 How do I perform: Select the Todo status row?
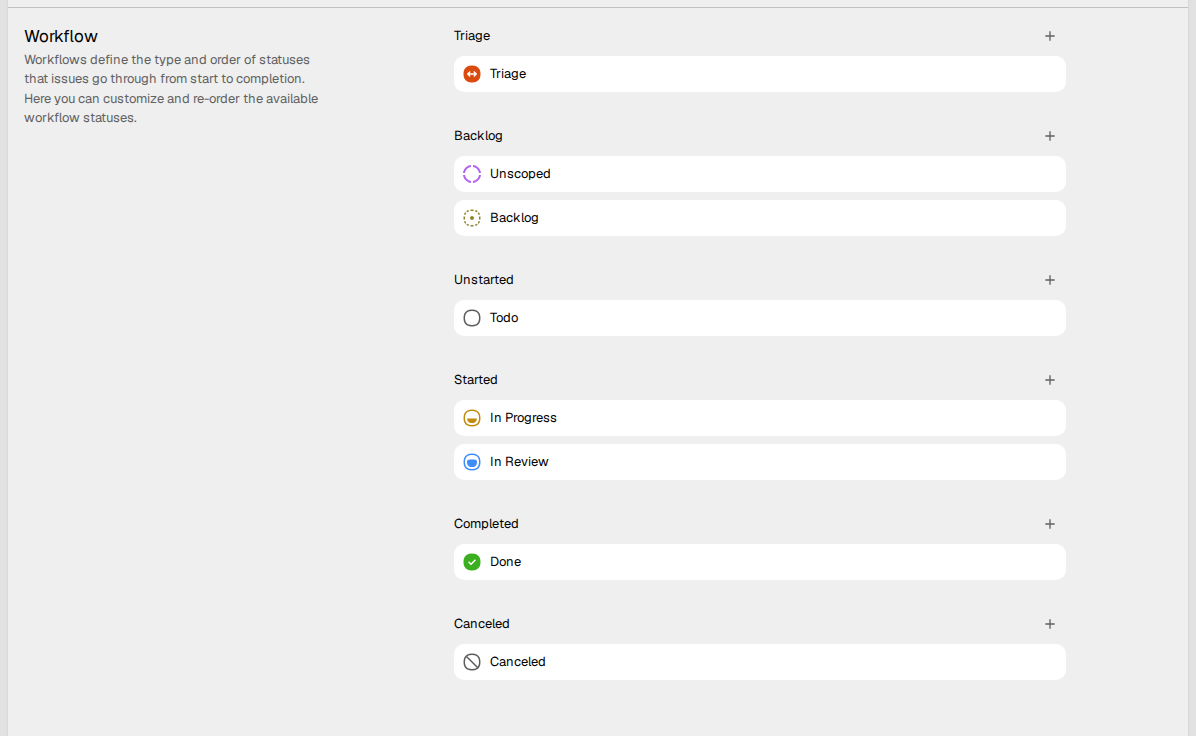(760, 318)
